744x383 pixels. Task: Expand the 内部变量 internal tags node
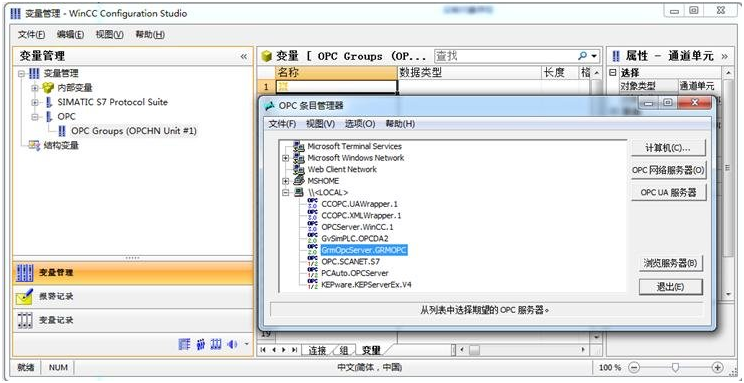click(x=35, y=88)
